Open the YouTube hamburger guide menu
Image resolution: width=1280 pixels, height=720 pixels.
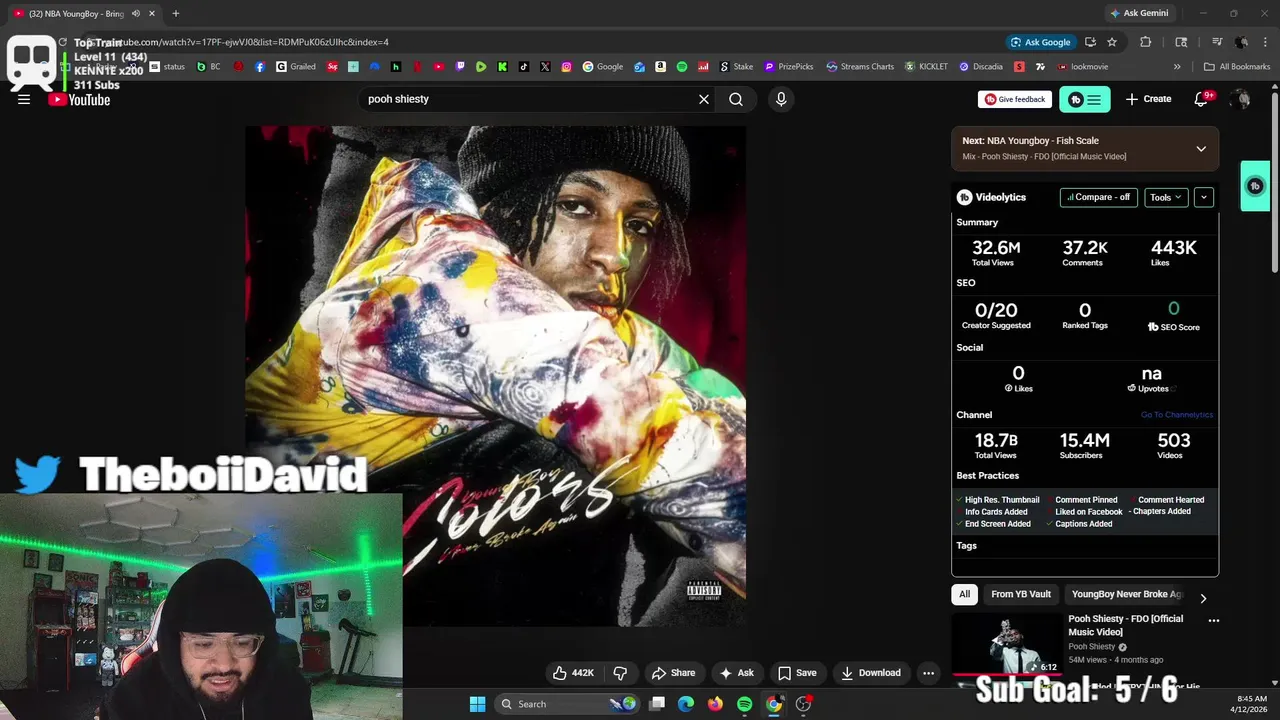(24, 99)
